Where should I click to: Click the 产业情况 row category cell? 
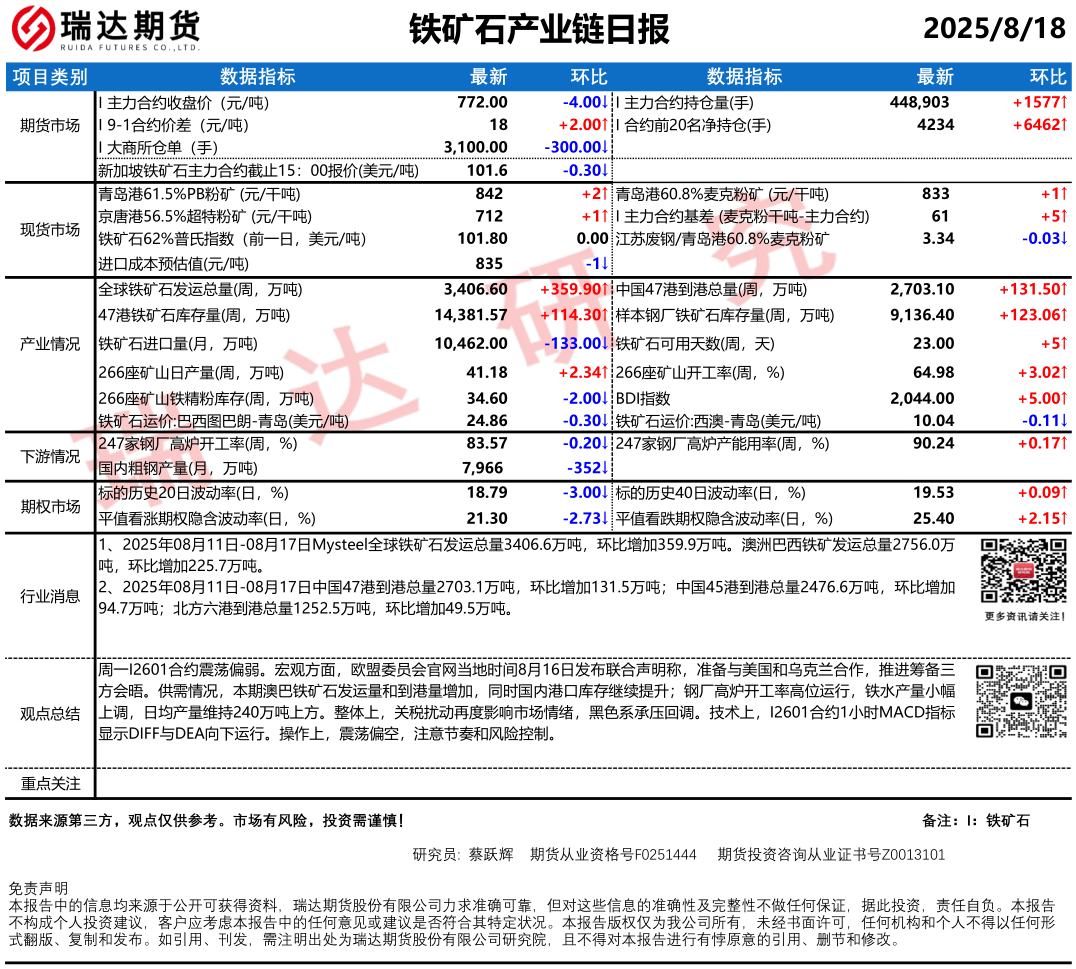(x=50, y=344)
